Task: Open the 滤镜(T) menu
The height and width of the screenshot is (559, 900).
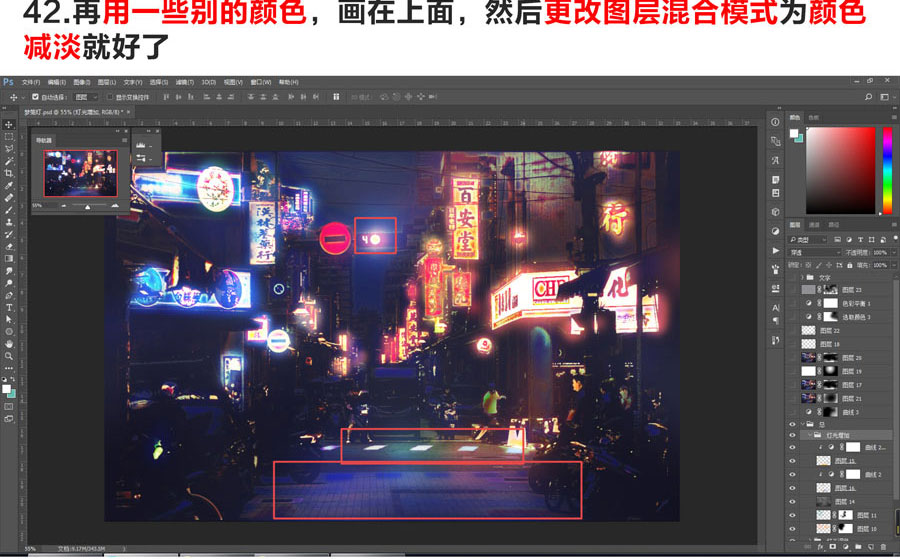Action: click(184, 82)
